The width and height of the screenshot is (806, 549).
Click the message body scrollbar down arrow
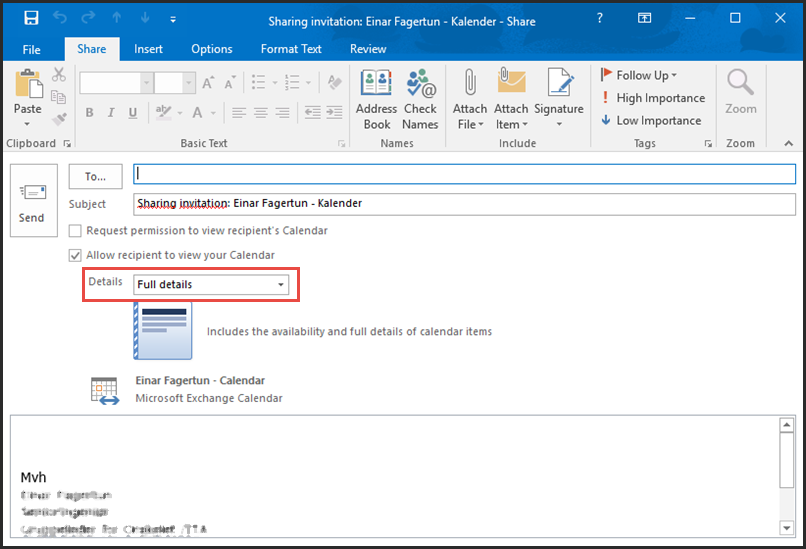[x=786, y=526]
